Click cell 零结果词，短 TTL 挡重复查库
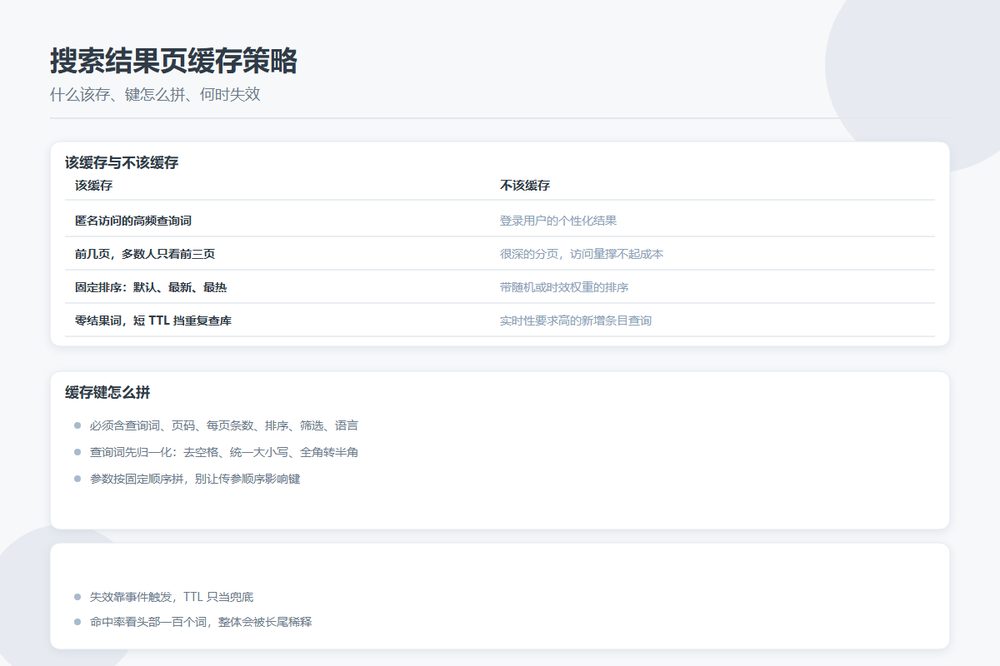Viewport: 1000px width, 666px height. click(153, 320)
